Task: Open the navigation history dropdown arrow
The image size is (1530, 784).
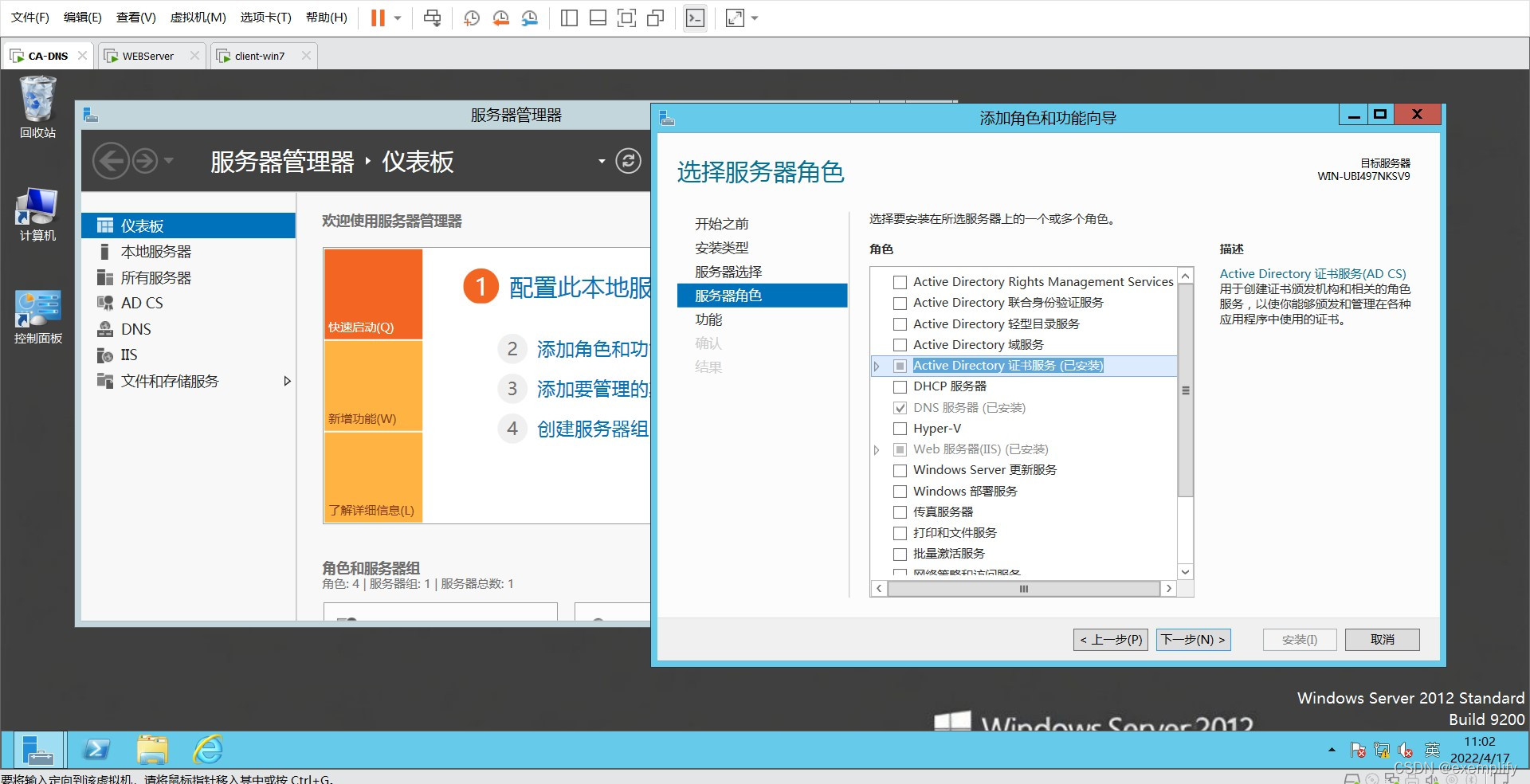Action: click(x=168, y=162)
